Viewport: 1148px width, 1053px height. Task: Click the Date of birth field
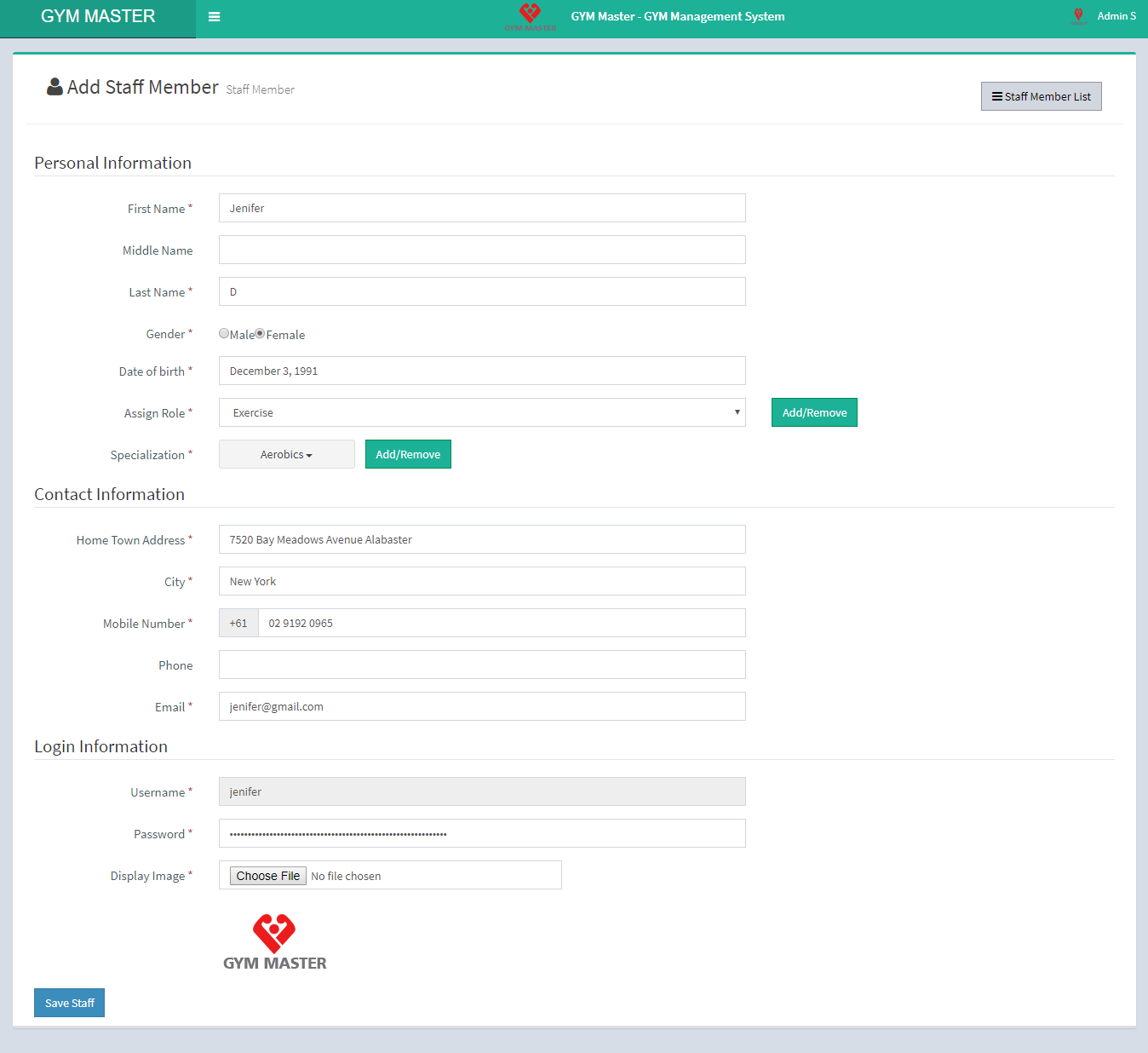click(481, 371)
